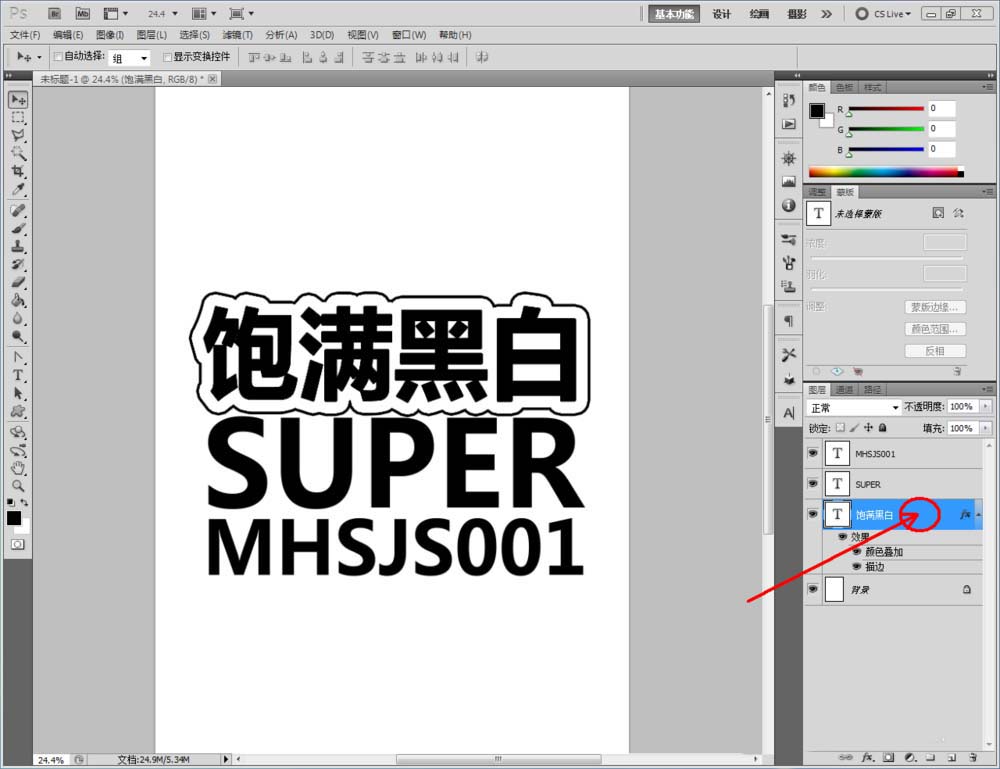The height and width of the screenshot is (769, 1000).
Task: Click the 蒙版边缘 button
Action: click(934, 306)
